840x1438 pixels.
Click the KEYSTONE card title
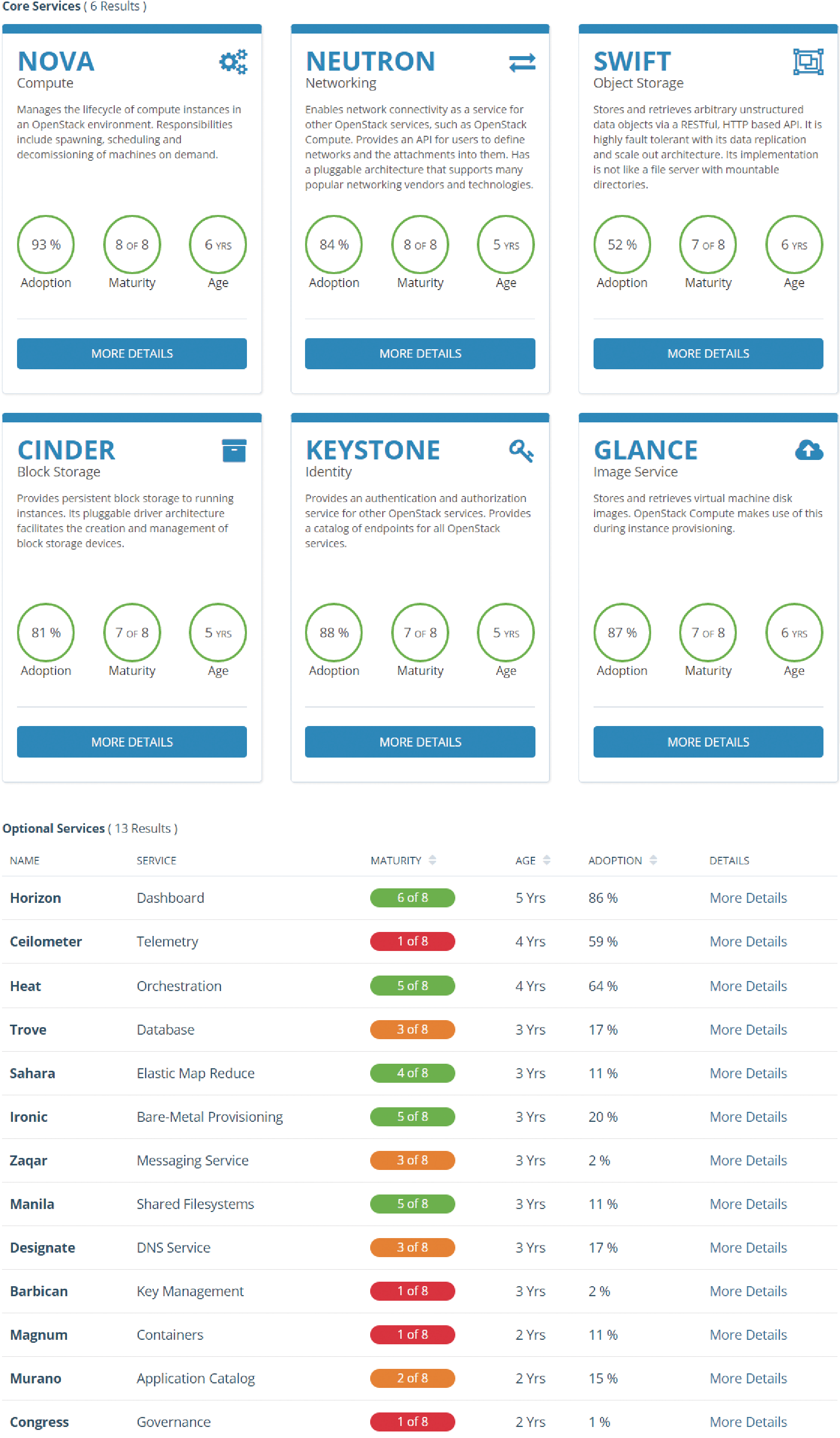click(373, 449)
